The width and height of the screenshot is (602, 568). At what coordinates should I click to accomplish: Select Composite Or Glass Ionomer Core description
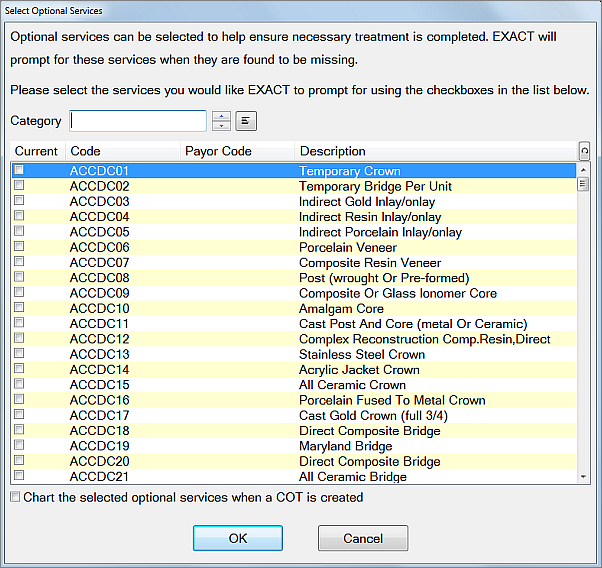coord(398,293)
